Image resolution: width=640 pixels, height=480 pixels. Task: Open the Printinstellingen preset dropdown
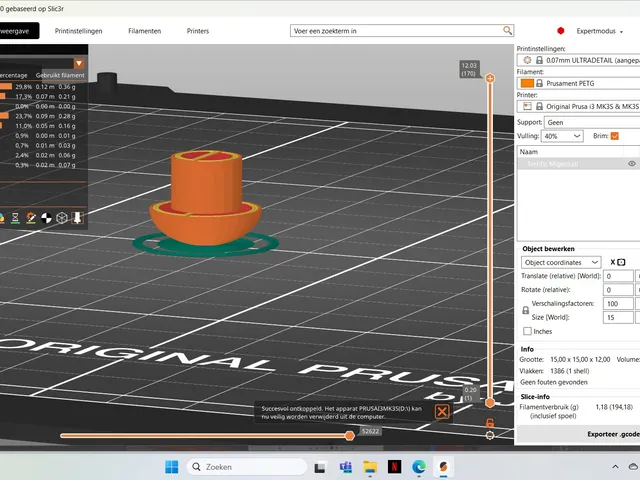[x=579, y=60]
